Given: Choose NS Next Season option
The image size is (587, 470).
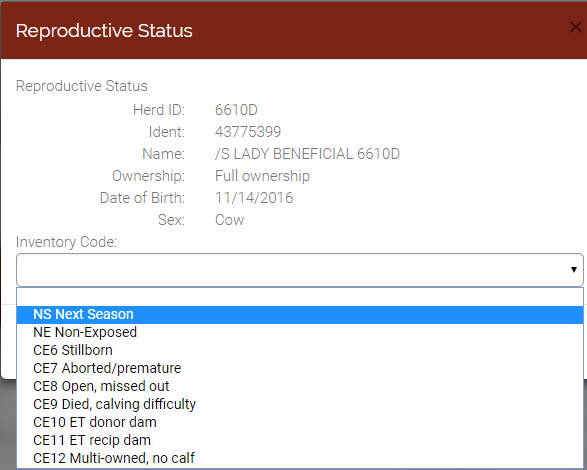Looking at the screenshot, I should pyautogui.click(x=300, y=315).
